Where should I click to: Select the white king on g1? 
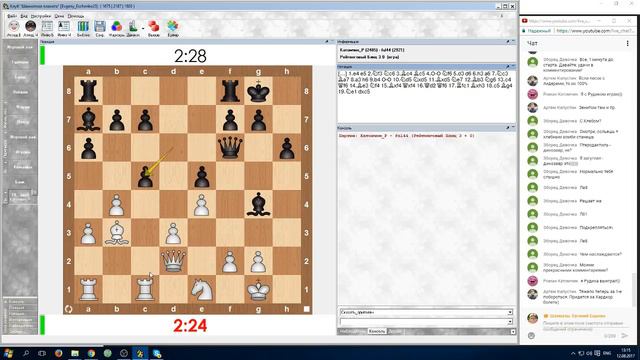coord(258,289)
